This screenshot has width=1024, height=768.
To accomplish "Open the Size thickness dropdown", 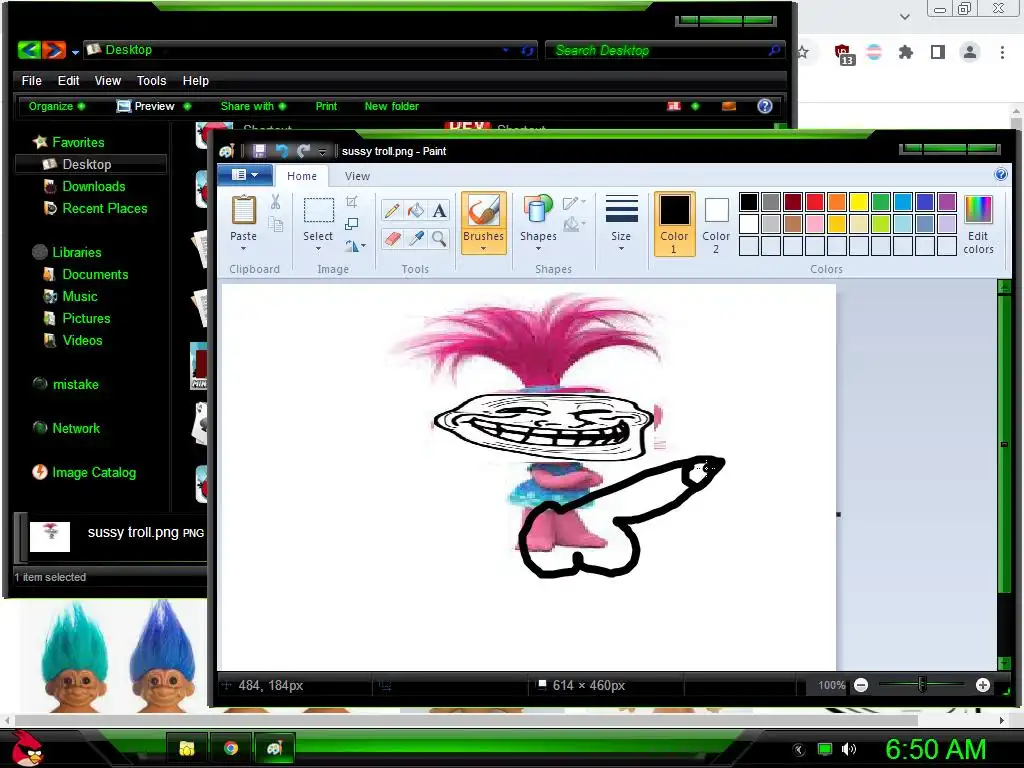I will (x=621, y=224).
